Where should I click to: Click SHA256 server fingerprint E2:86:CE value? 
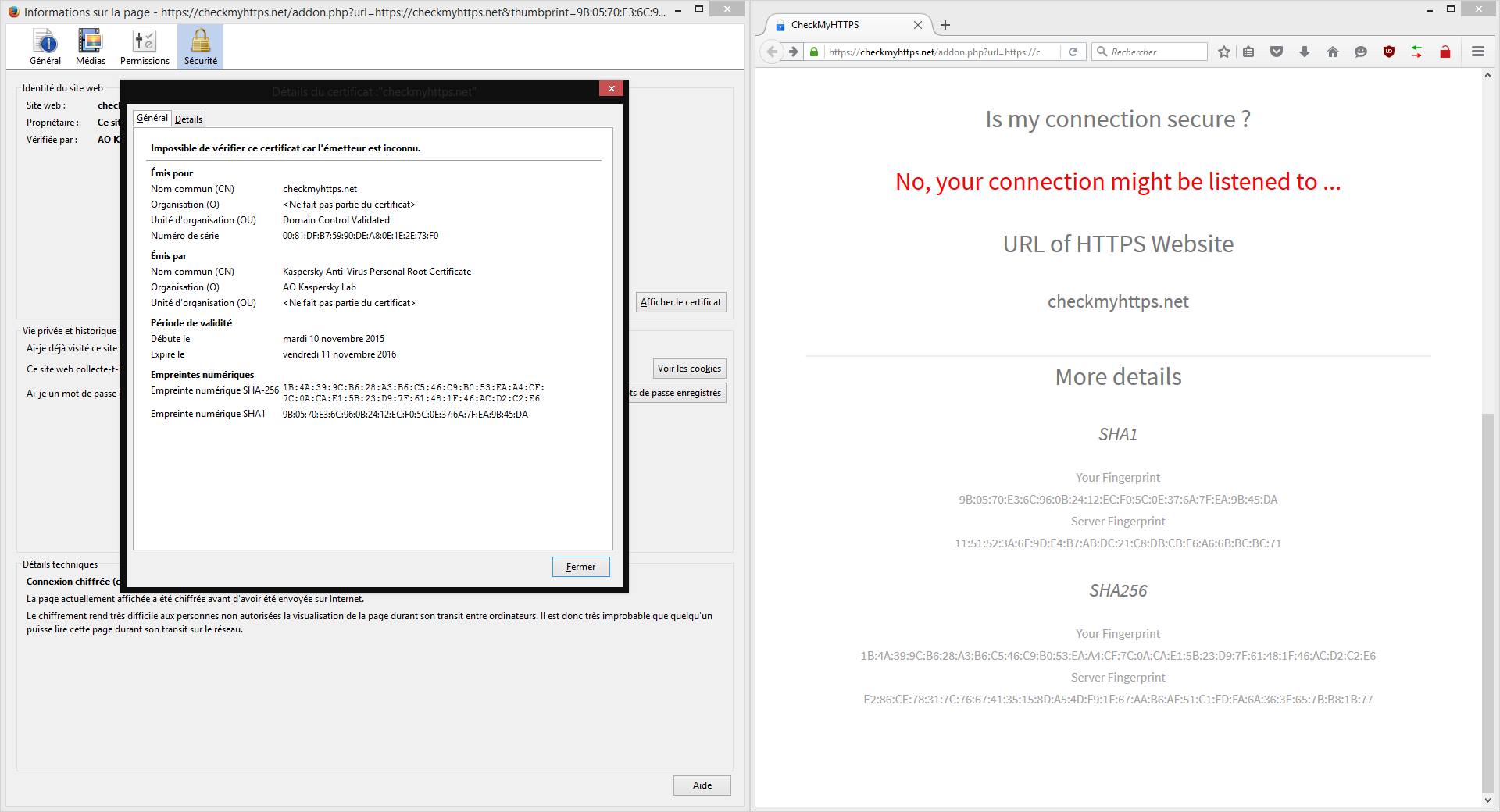coord(1118,700)
